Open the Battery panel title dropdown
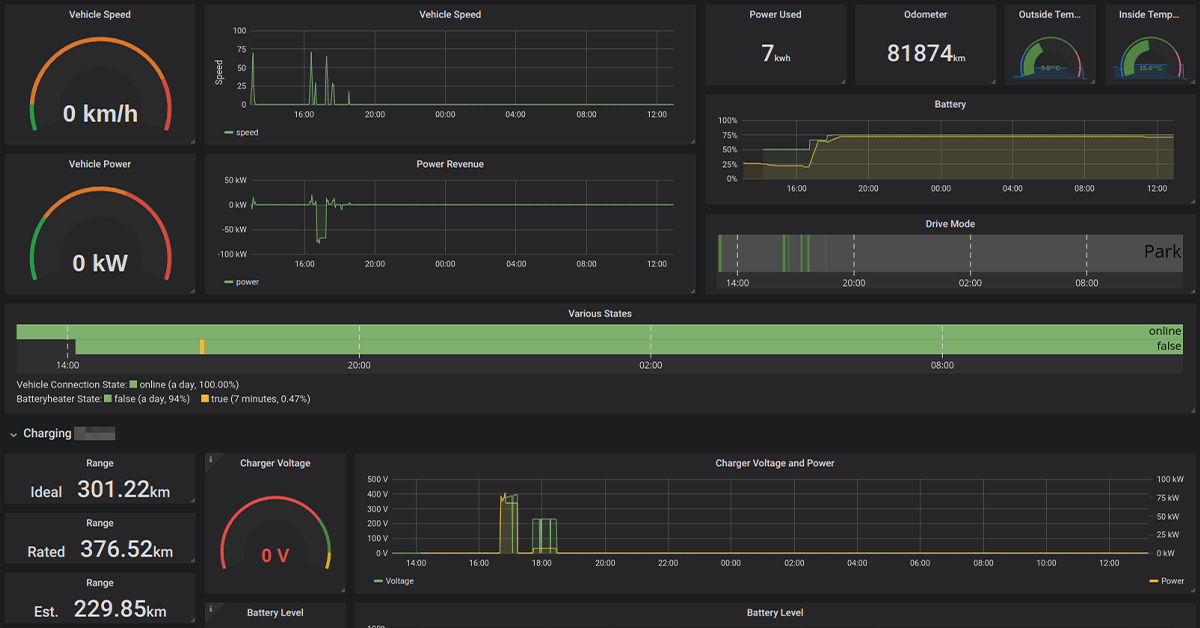Screen dimensions: 1200x628 coord(950,104)
